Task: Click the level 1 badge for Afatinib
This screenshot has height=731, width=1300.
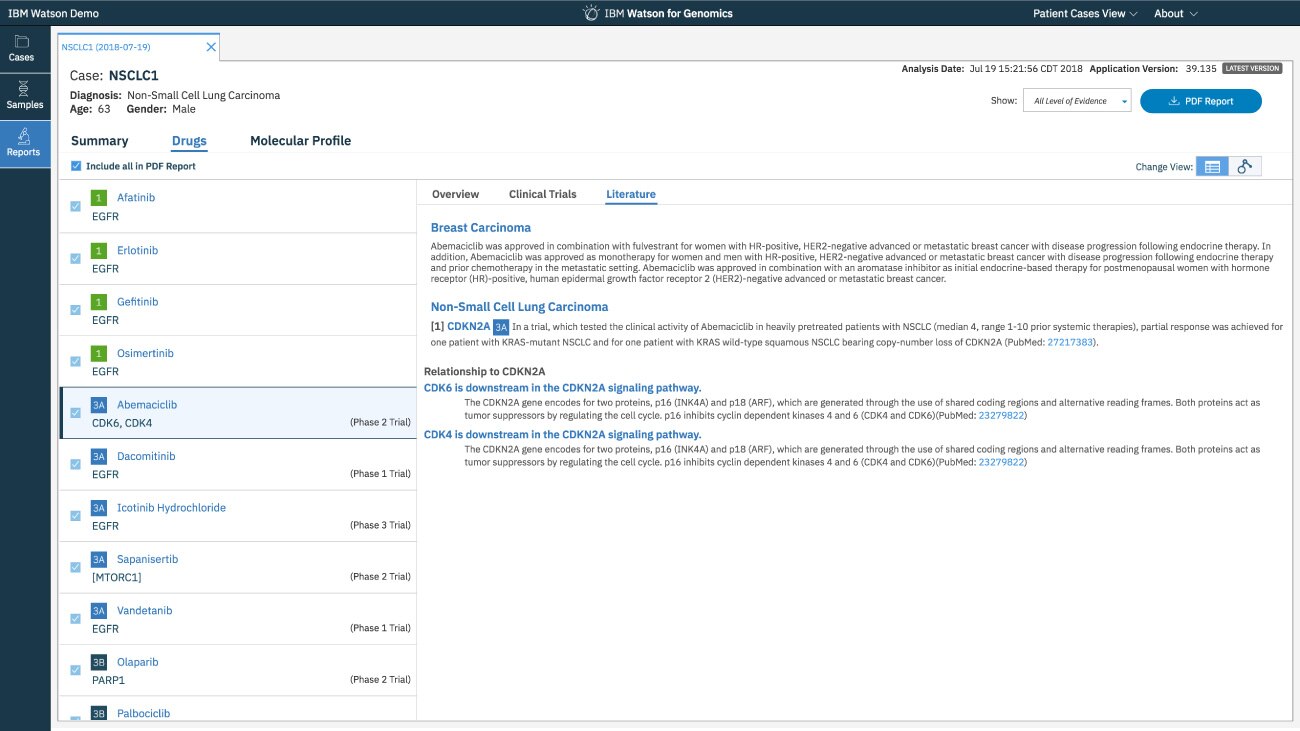Action: point(99,198)
